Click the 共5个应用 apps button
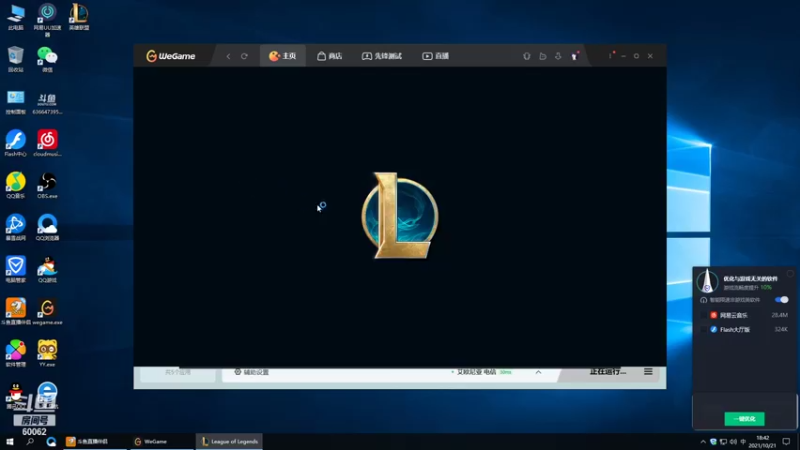 (x=178, y=373)
